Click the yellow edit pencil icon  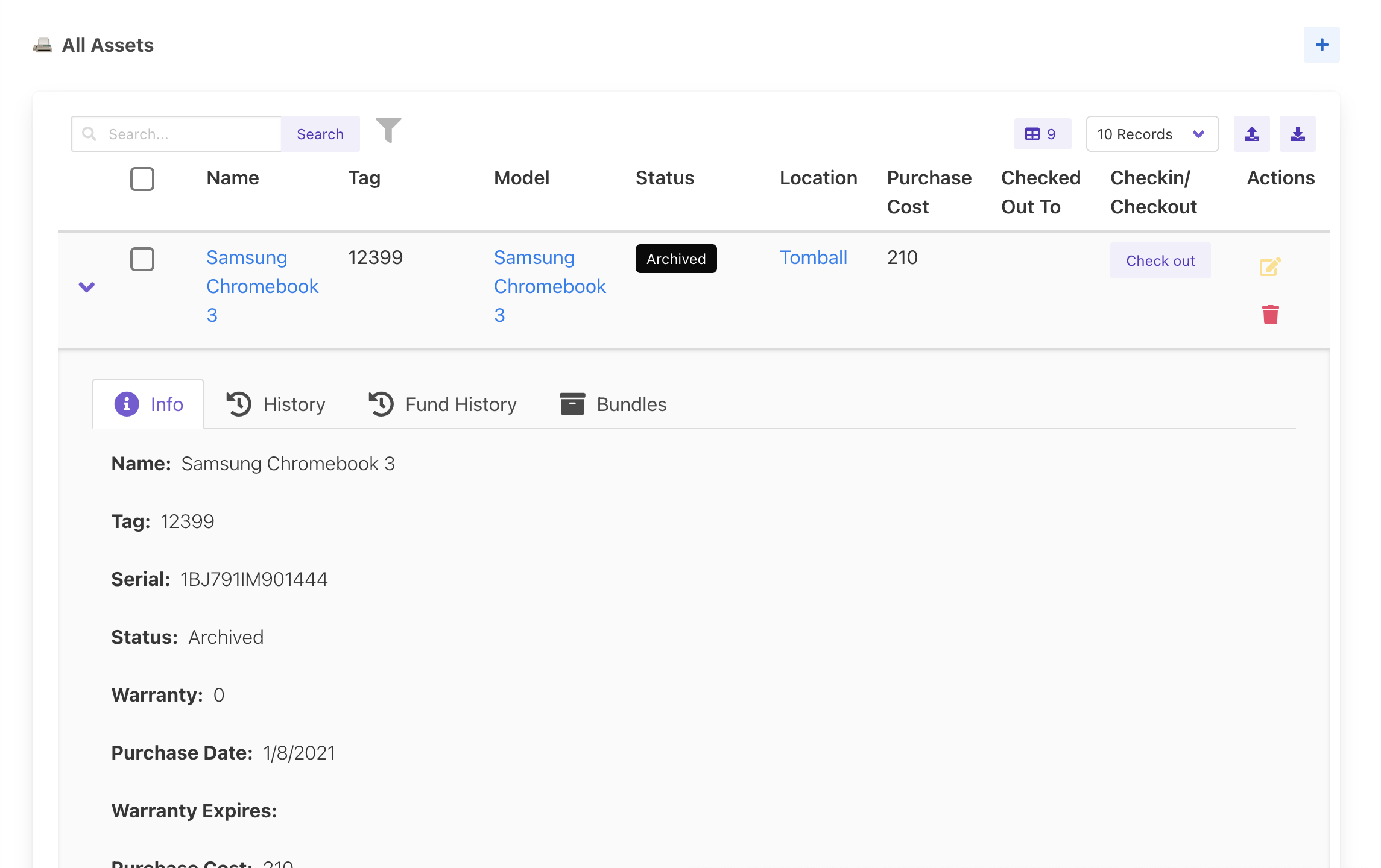click(x=1269, y=266)
